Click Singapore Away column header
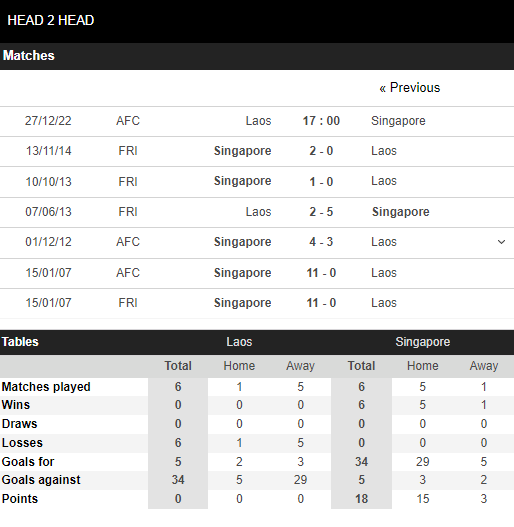Image resolution: width=514 pixels, height=527 pixels. [x=484, y=366]
